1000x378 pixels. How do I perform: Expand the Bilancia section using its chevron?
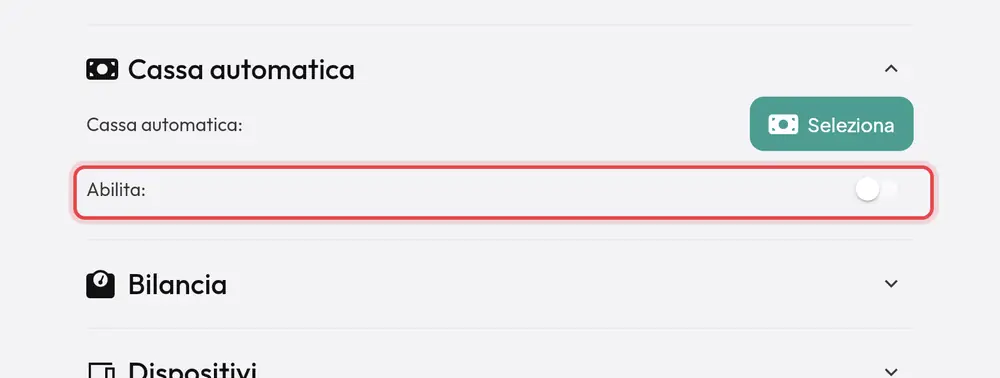coord(891,284)
